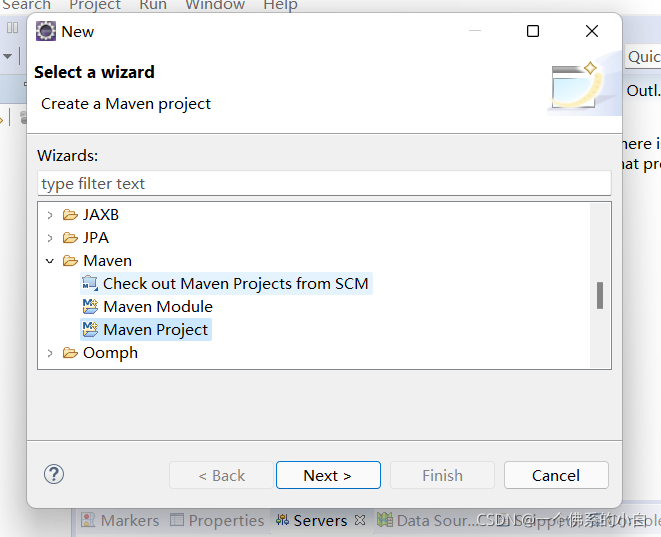Viewport: 661px width, 537px height.
Task: Click the Cancel button
Action: [556, 475]
